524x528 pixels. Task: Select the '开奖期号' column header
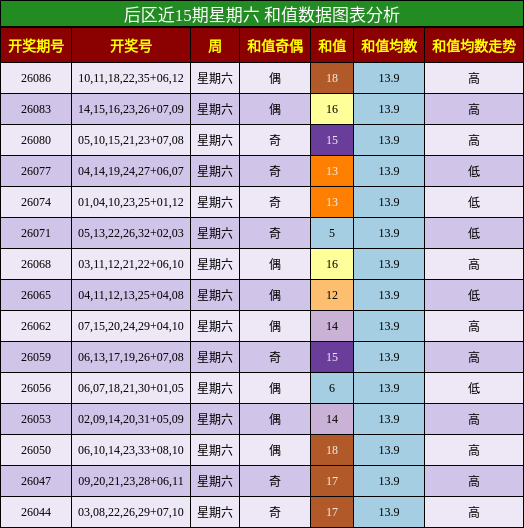pyautogui.click(x=36, y=46)
